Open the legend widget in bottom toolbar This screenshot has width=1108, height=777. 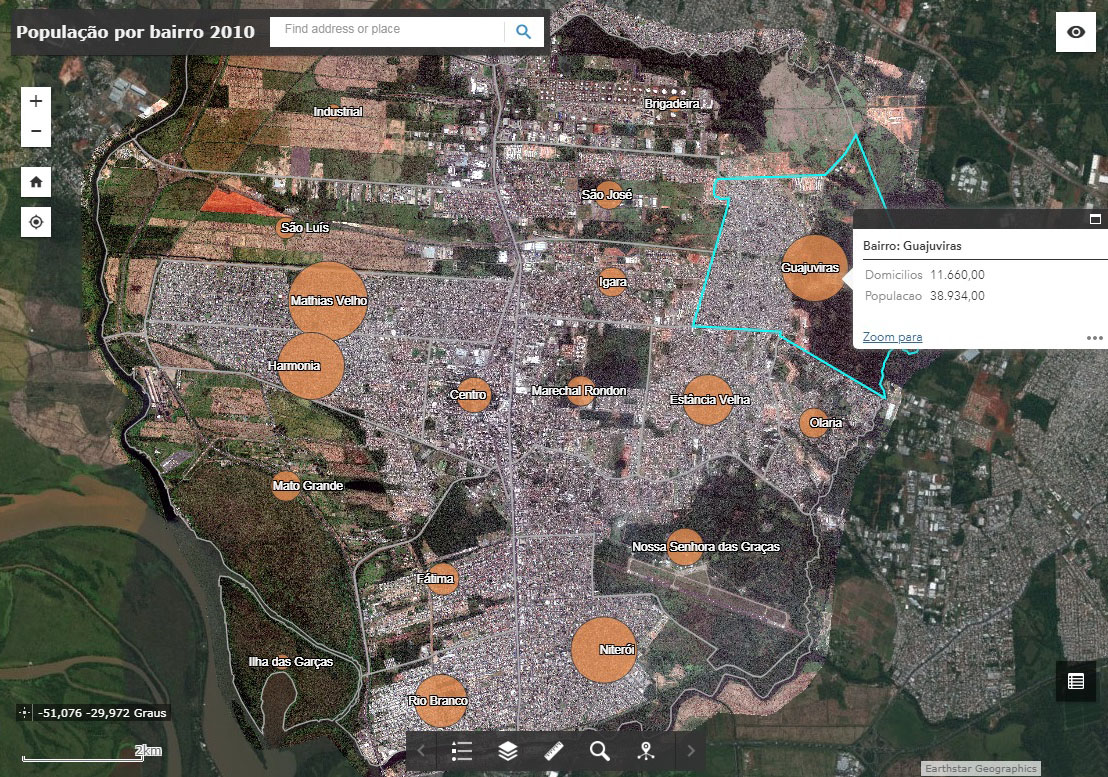(x=461, y=751)
